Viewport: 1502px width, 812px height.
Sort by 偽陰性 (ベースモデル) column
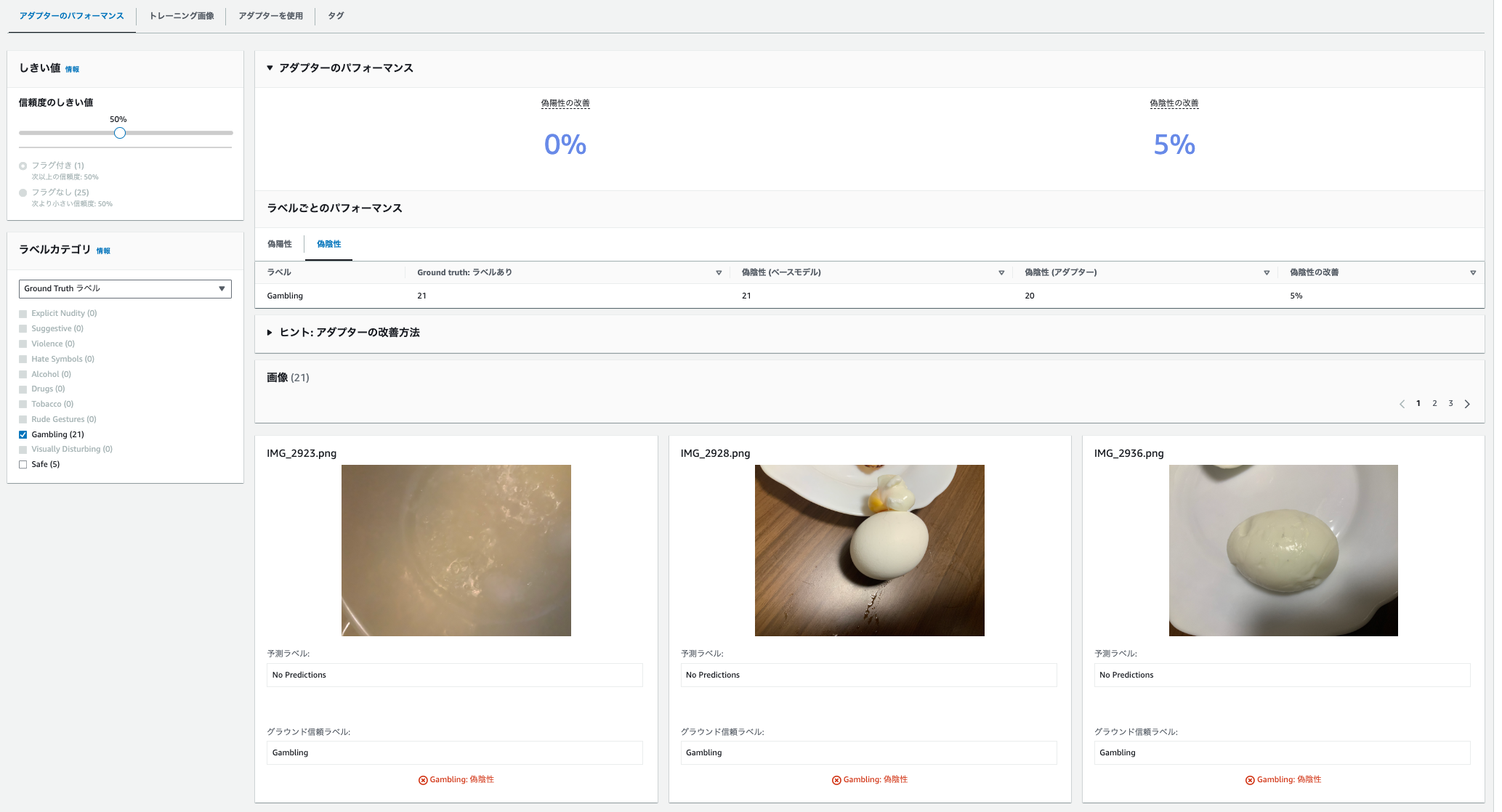pos(1001,273)
